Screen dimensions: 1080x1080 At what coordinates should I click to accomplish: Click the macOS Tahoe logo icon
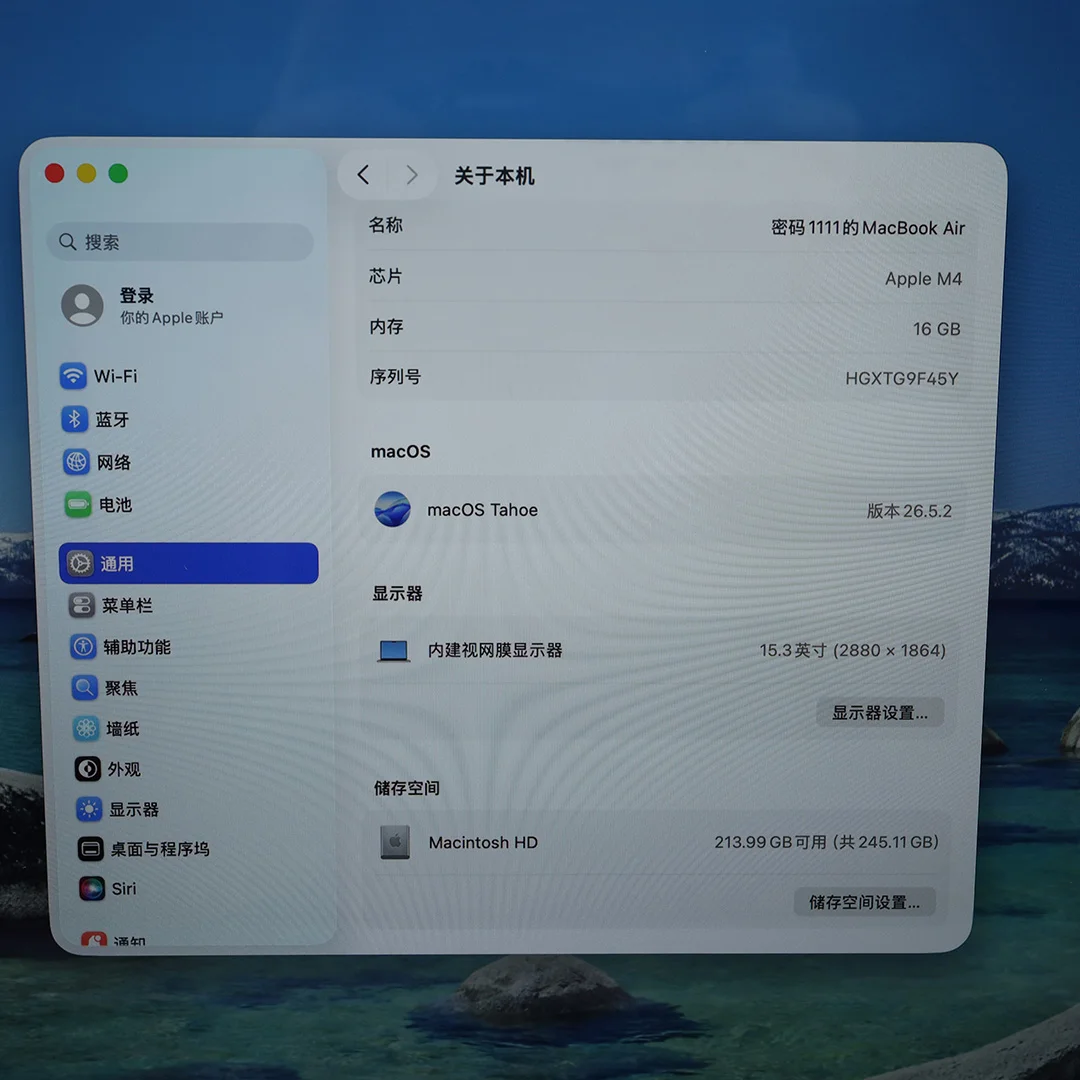(x=393, y=509)
